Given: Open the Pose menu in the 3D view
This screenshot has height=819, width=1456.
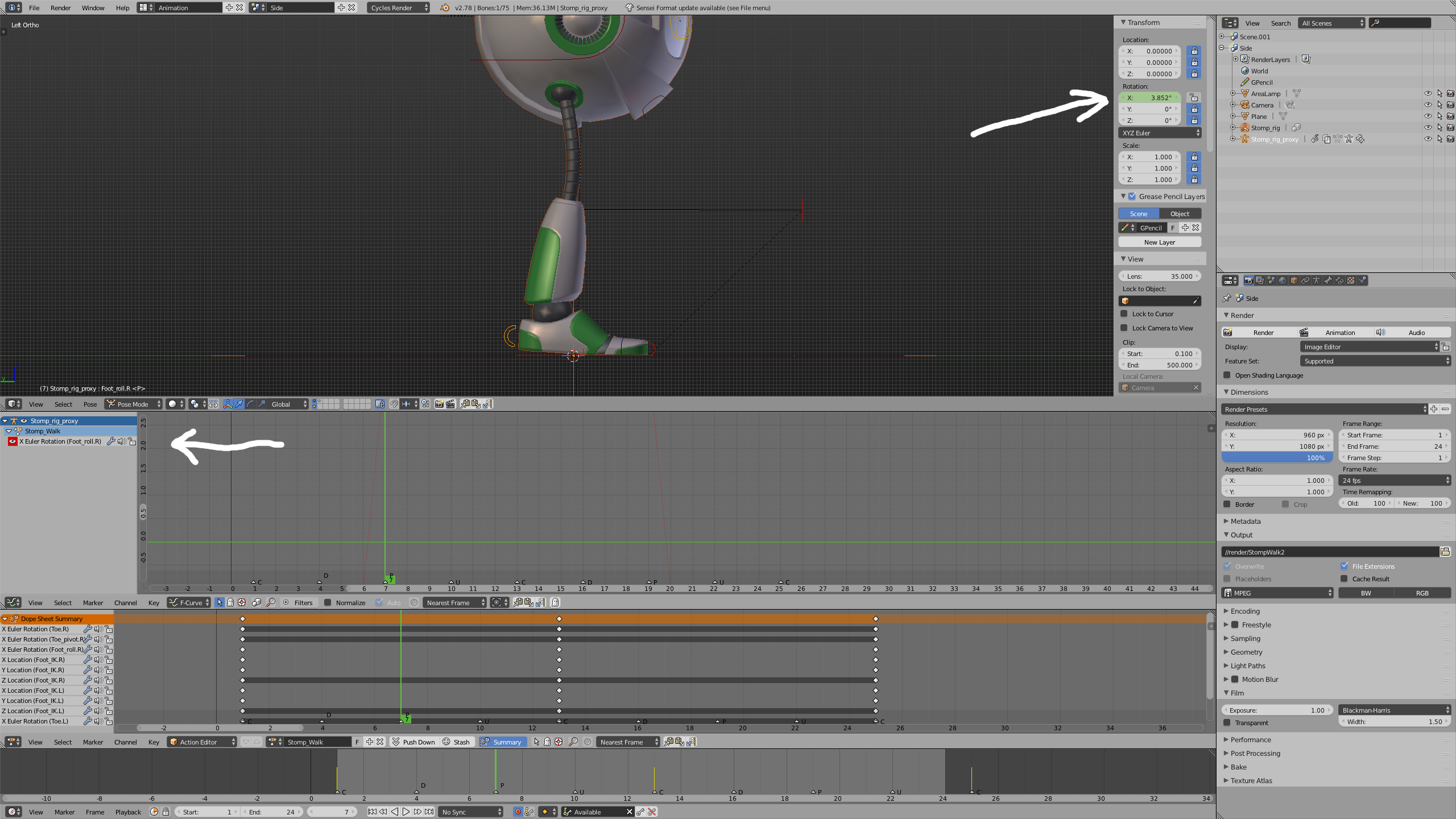Looking at the screenshot, I should click(90, 404).
